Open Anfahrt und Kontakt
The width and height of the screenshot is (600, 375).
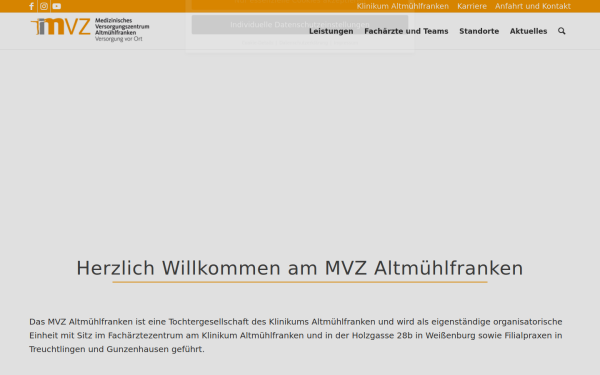[533, 6]
